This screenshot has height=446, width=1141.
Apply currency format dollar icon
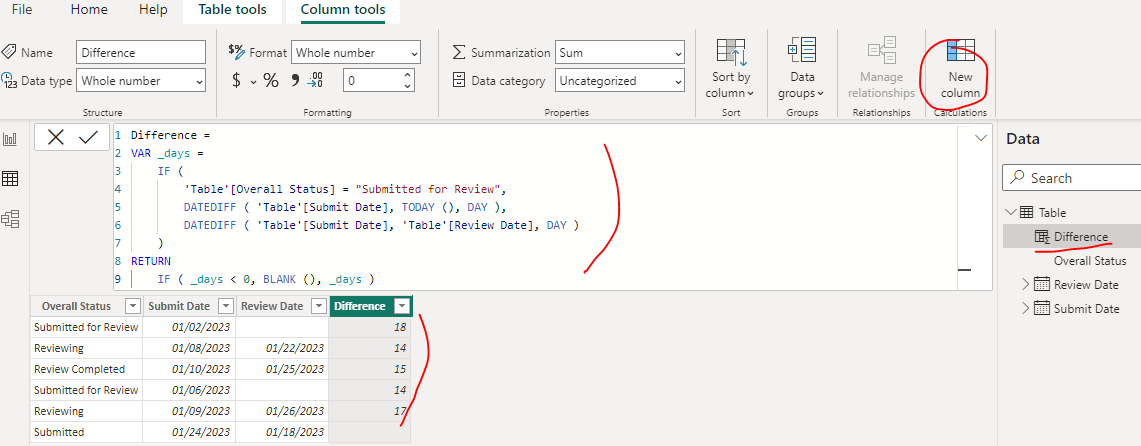tap(236, 81)
